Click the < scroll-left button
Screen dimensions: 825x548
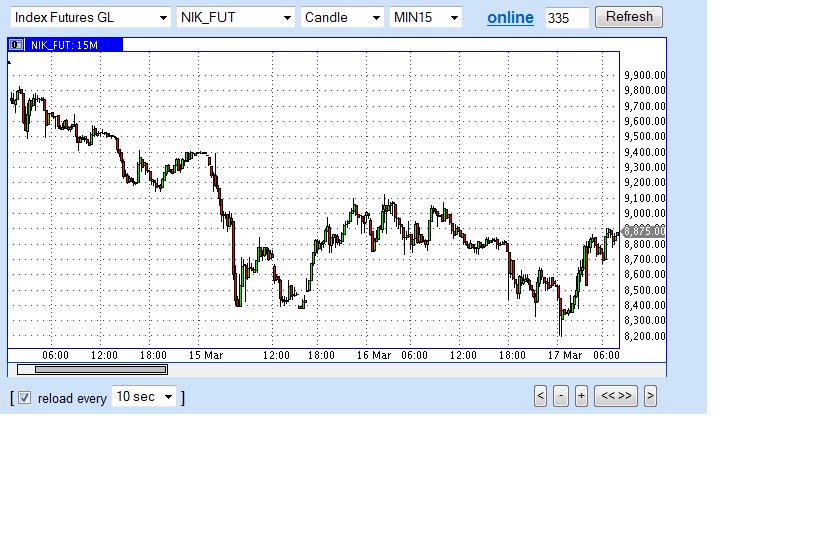tap(540, 396)
